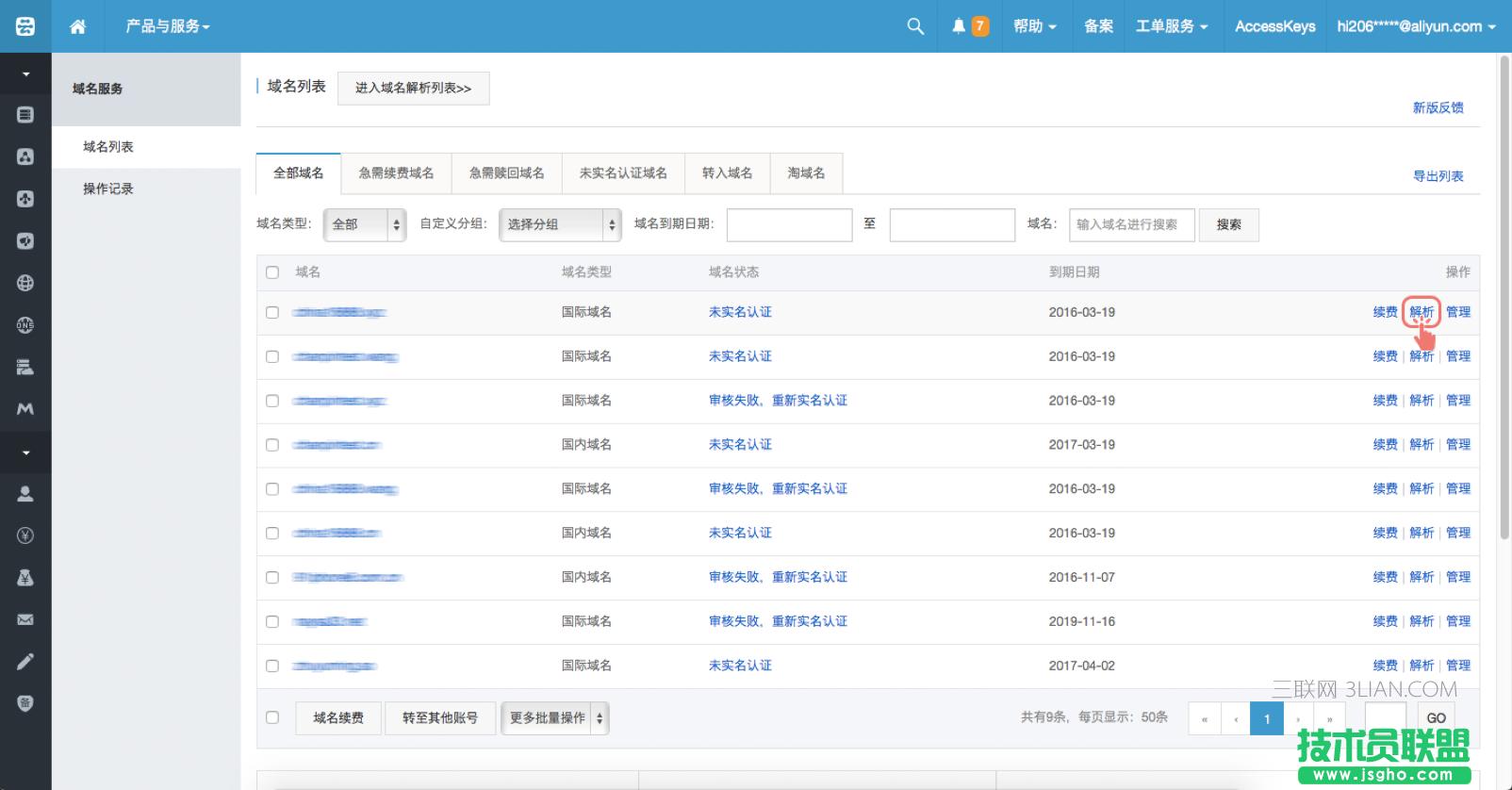1512x790 pixels.
Task: Click the 输入域名进行搜索 input field
Action: pyautogui.click(x=1131, y=224)
